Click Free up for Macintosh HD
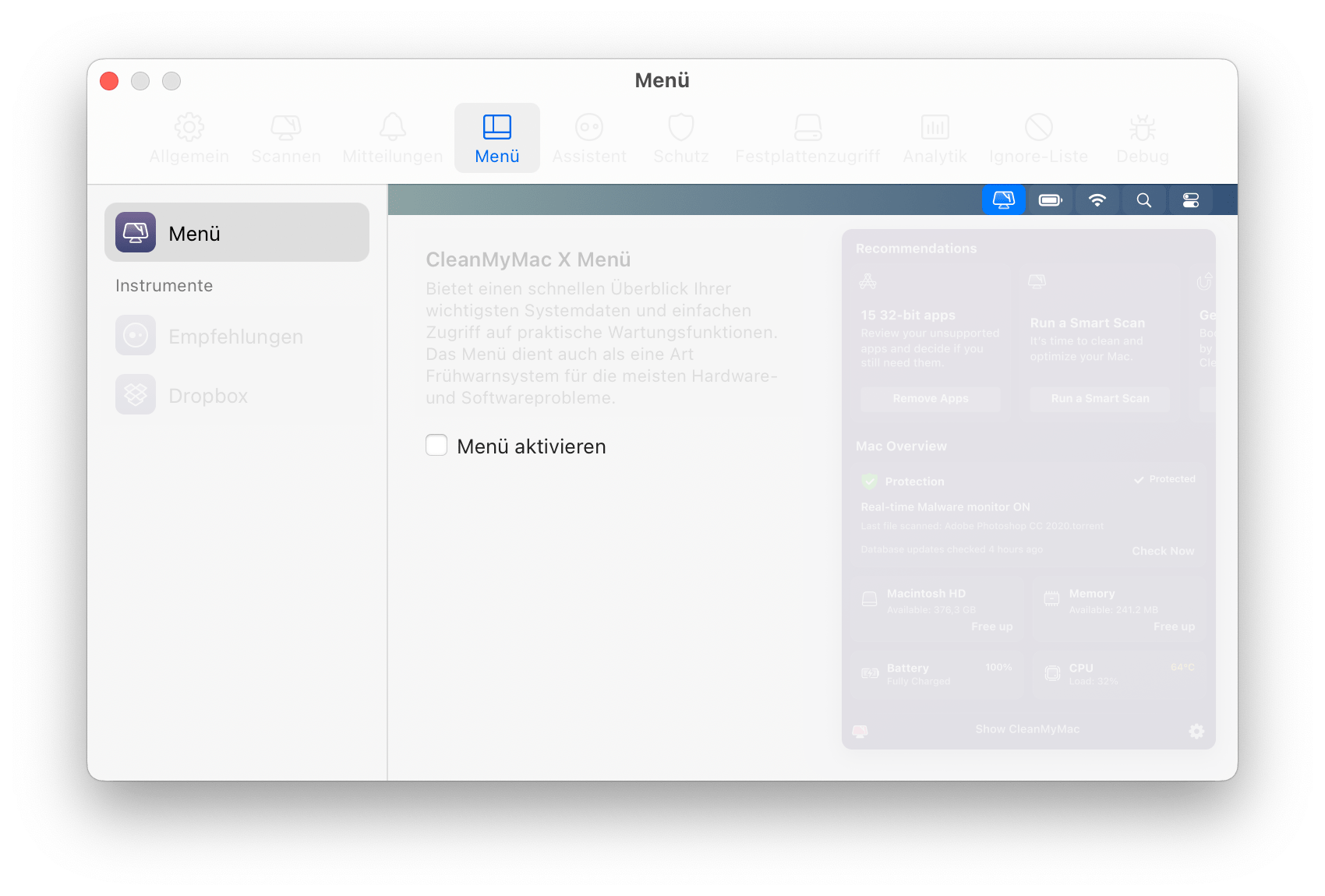Viewport: 1325px width, 896px height. pyautogui.click(x=992, y=626)
